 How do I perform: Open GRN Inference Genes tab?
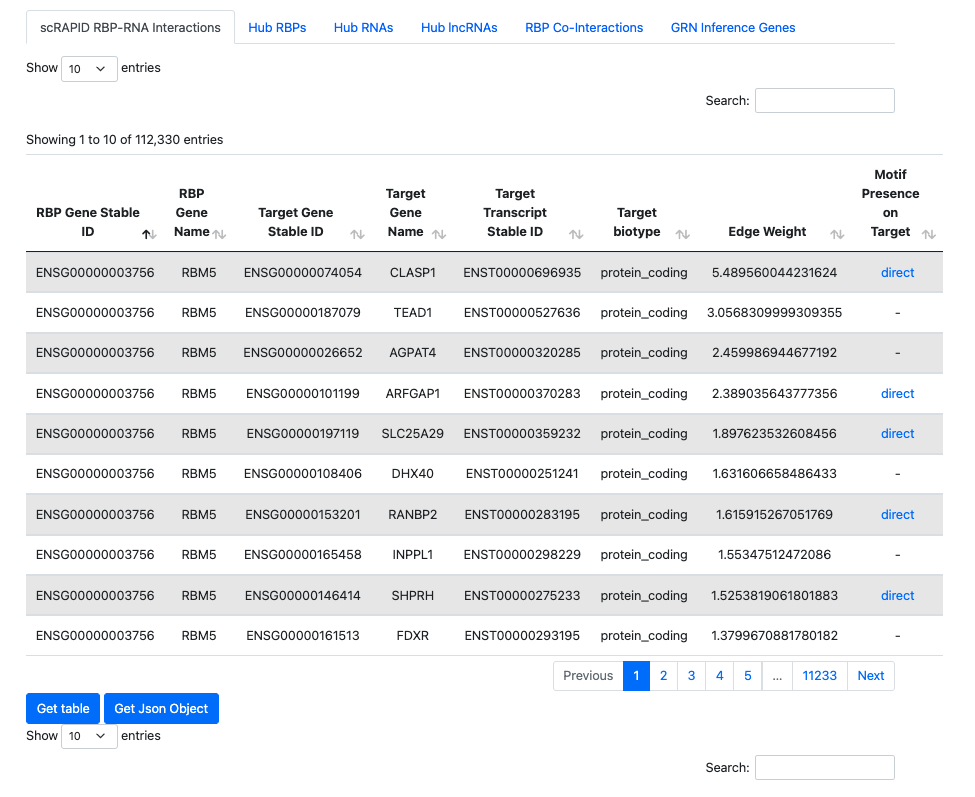pos(733,28)
